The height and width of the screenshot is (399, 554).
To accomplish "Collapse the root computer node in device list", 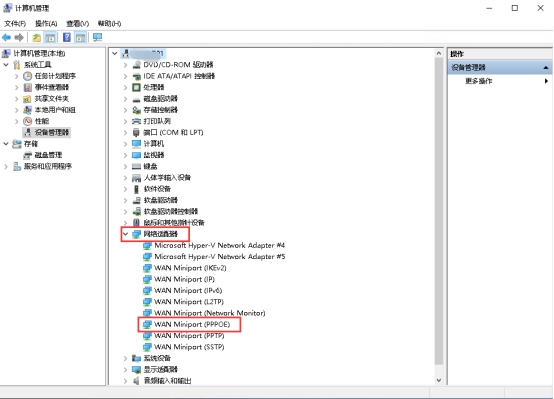I will coord(115,53).
